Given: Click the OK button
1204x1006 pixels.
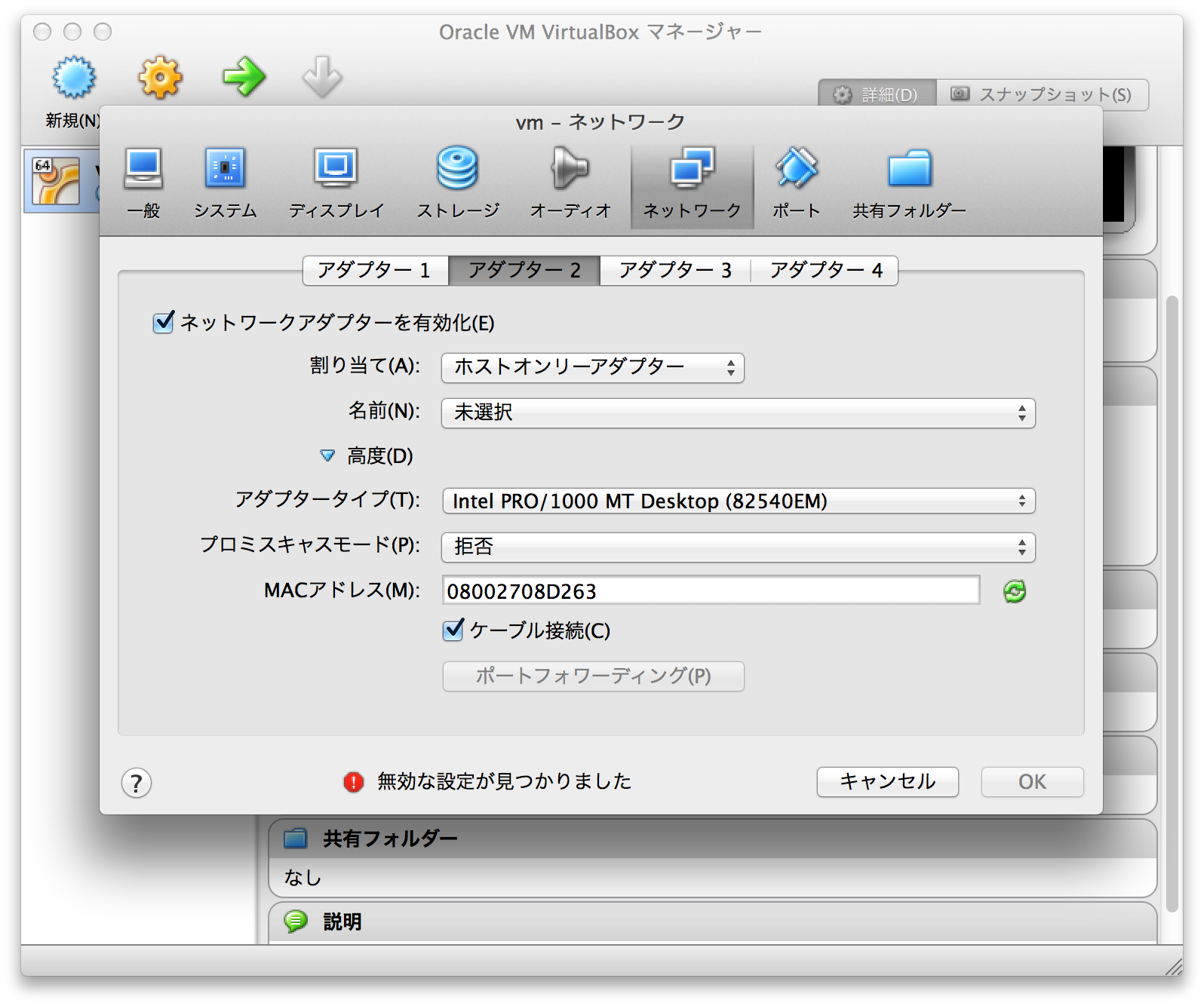Looking at the screenshot, I should tap(1032, 781).
